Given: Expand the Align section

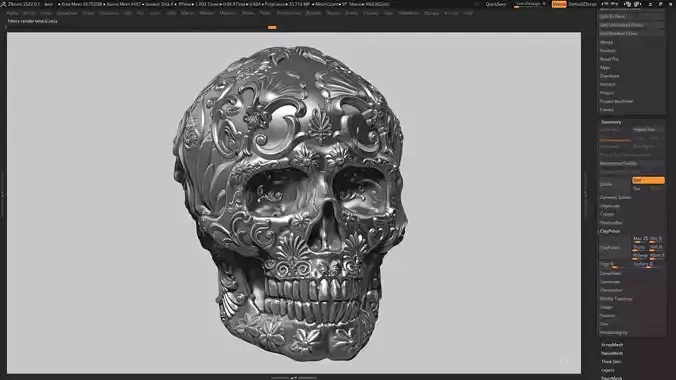Looking at the screenshot, I should point(605,68).
